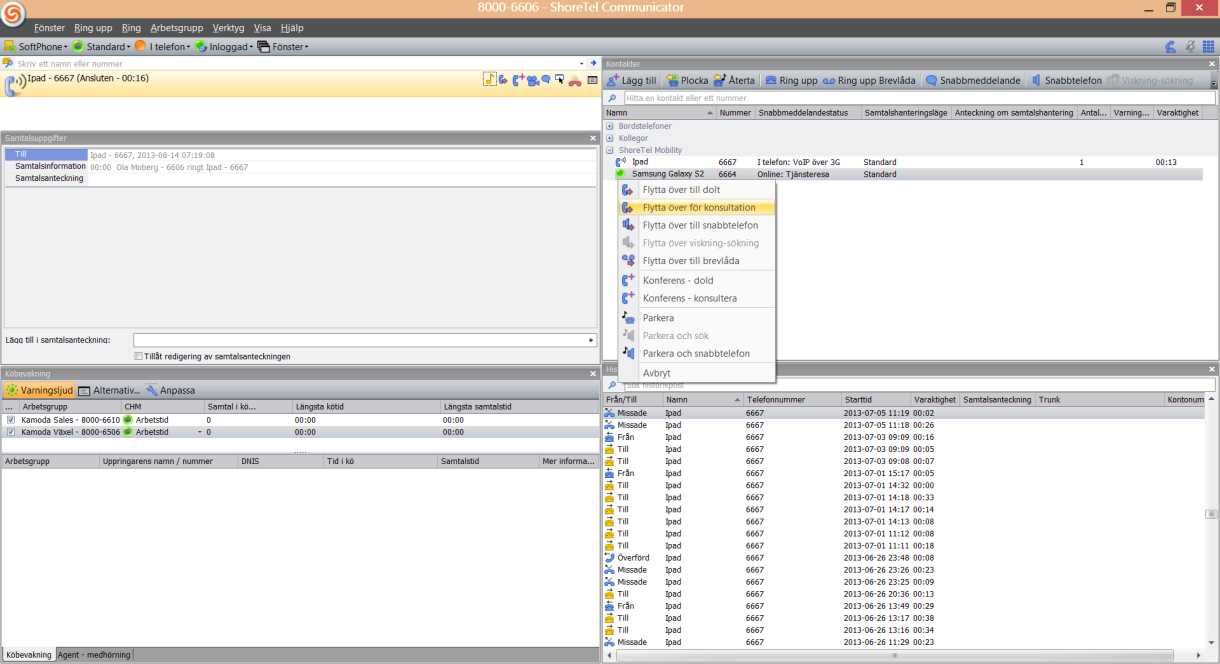
Task: Choose Konferens - konsultera
Action: tap(697, 298)
